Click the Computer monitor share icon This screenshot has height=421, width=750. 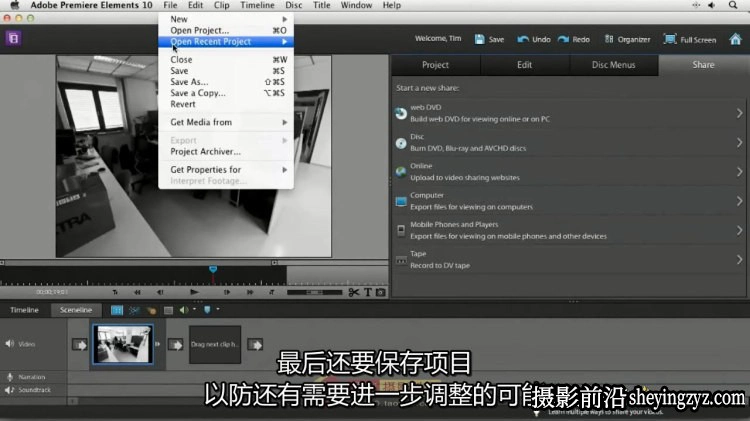[x=401, y=201]
